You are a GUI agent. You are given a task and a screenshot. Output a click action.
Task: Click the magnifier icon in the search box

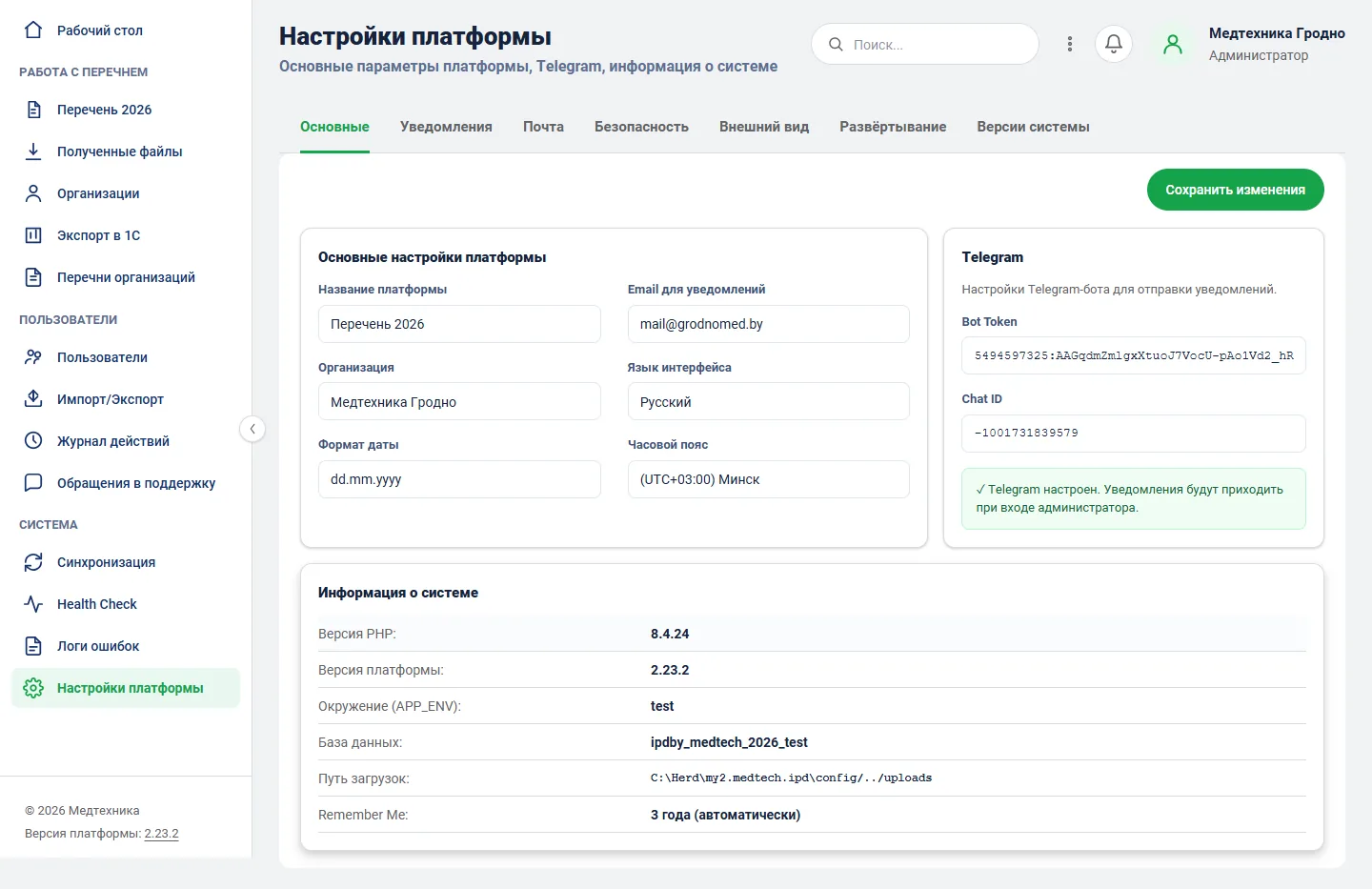[x=836, y=44]
